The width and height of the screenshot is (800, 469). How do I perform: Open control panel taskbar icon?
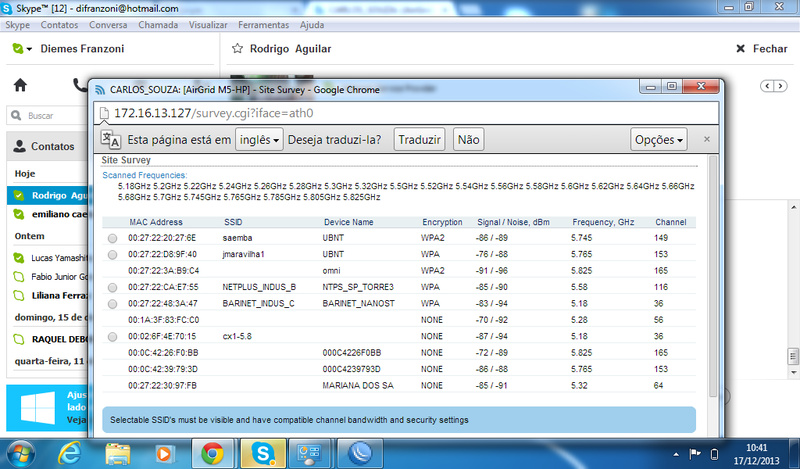[x=309, y=454]
